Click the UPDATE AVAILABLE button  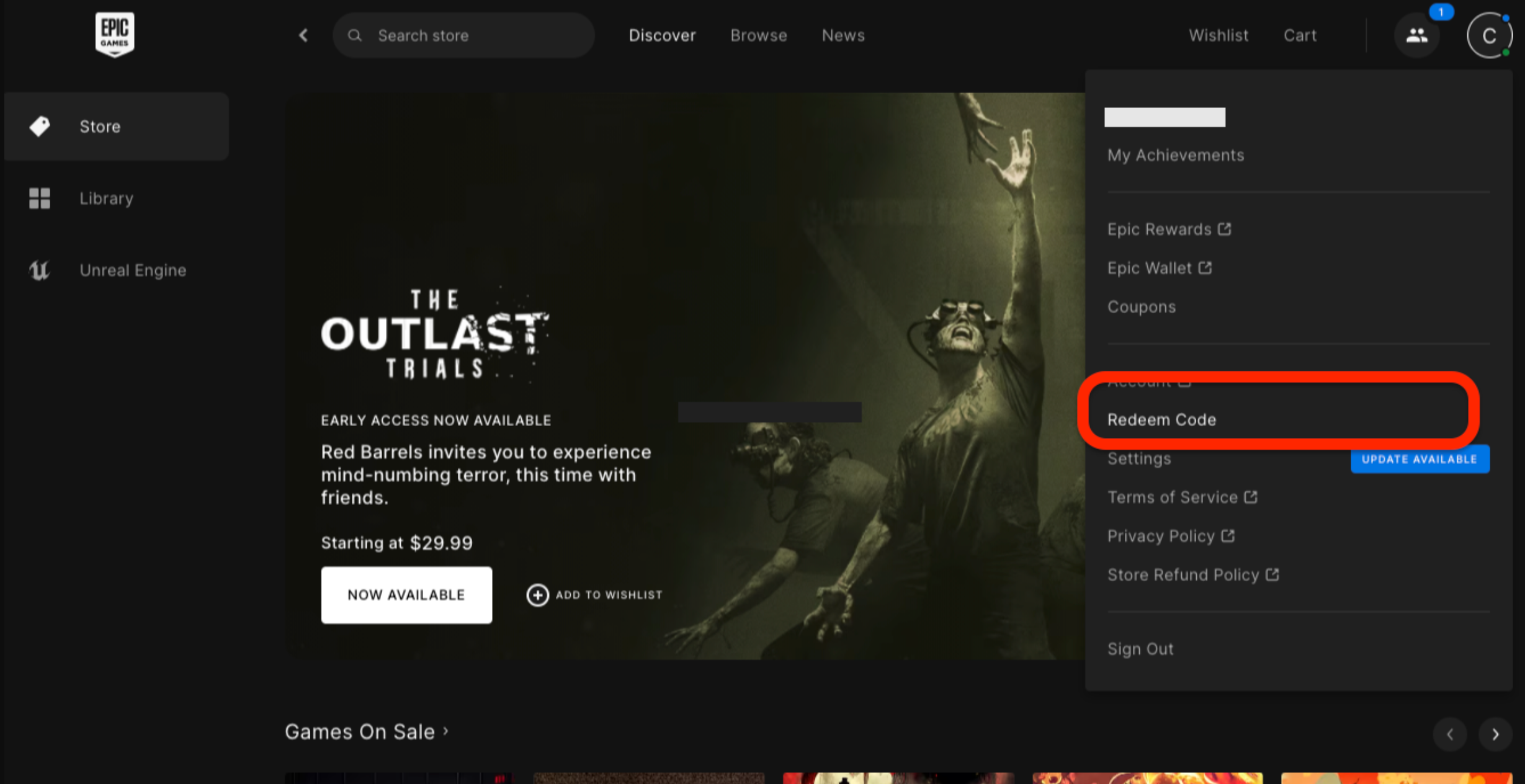point(1418,459)
